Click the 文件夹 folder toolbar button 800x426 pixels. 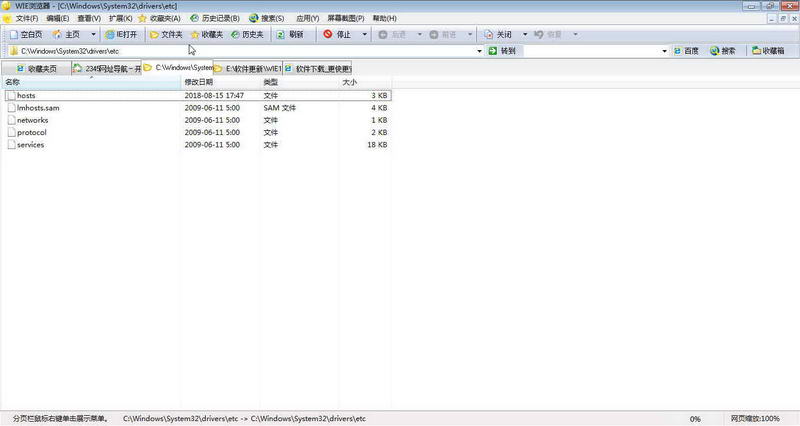pyautogui.click(x=166, y=34)
